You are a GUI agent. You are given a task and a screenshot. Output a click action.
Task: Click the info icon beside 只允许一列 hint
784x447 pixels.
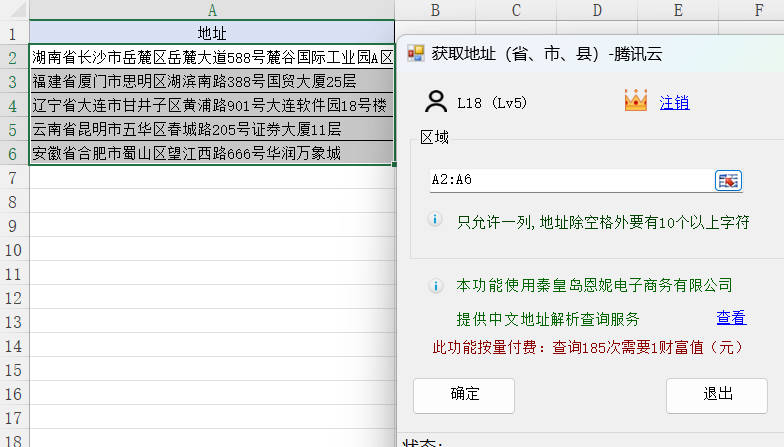[436, 220]
